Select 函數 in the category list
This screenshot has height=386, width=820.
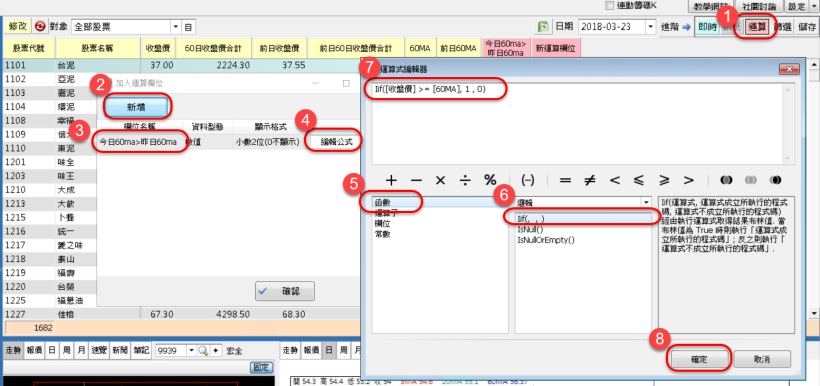pos(439,202)
